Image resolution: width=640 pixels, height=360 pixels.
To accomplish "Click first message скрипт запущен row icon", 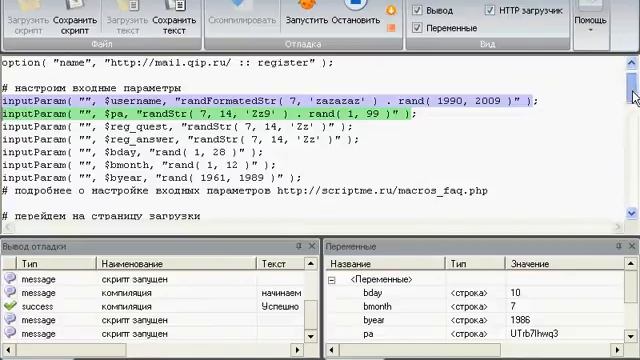I will [x=10, y=279].
